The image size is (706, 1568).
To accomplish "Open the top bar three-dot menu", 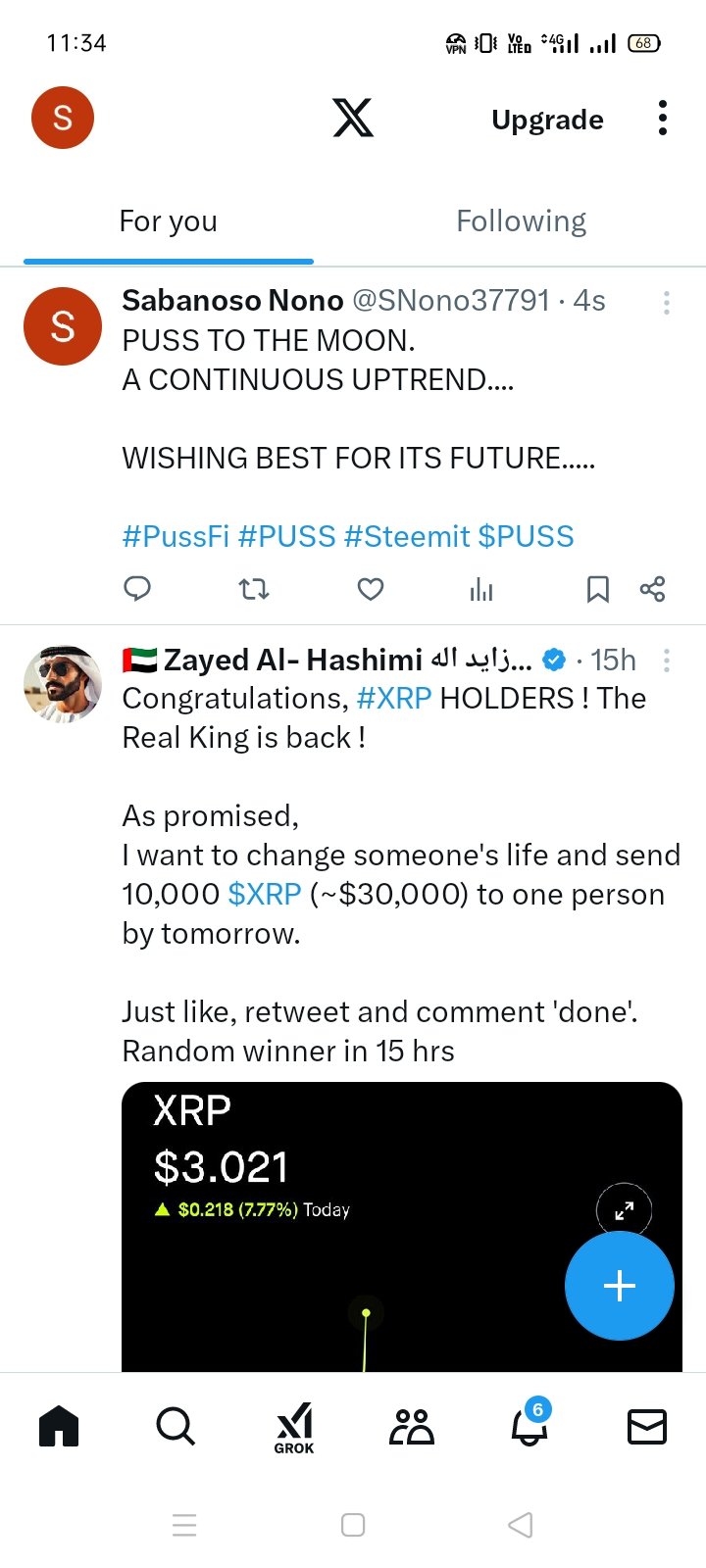I will click(663, 118).
